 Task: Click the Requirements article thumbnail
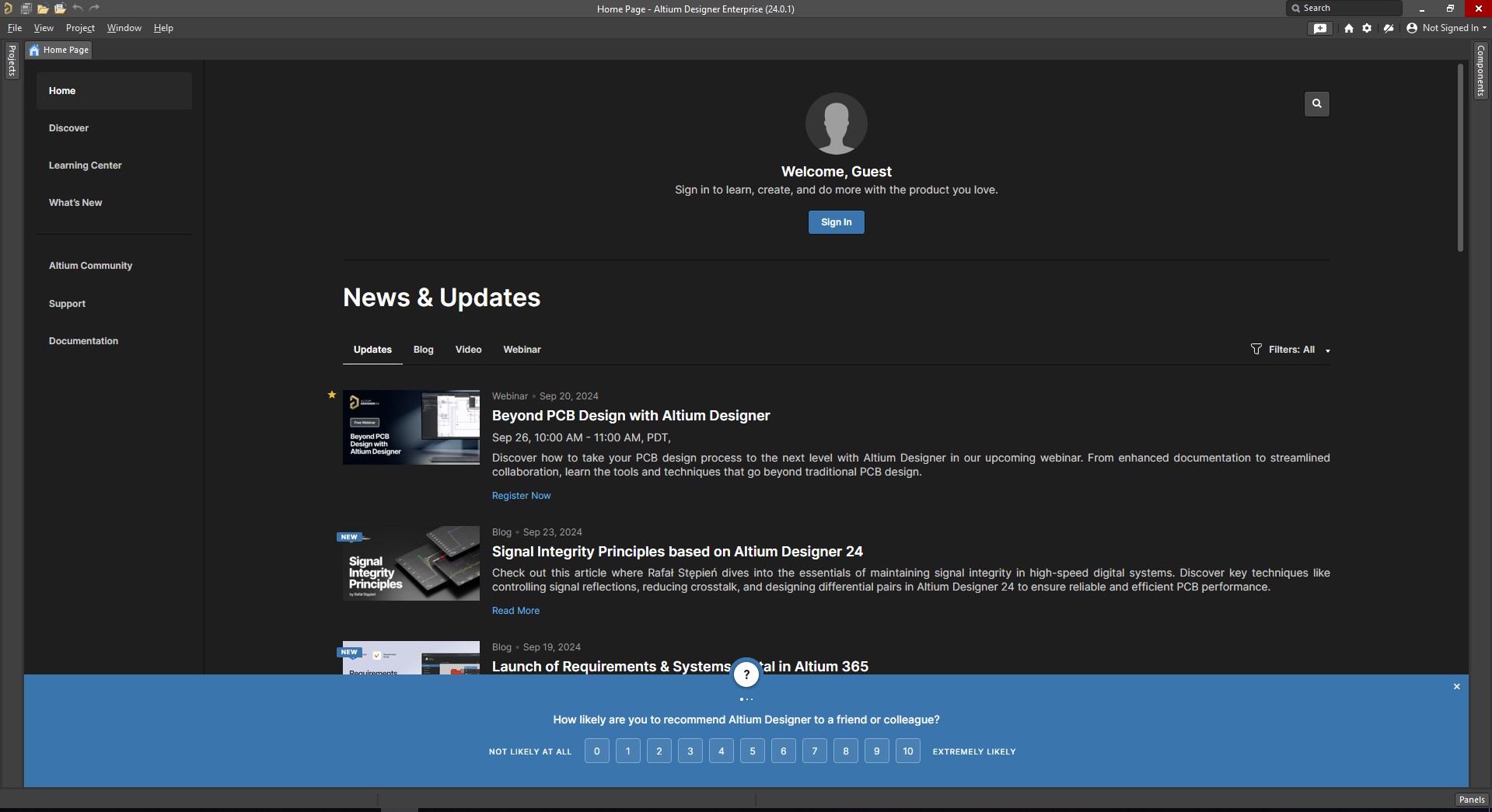[x=411, y=658]
